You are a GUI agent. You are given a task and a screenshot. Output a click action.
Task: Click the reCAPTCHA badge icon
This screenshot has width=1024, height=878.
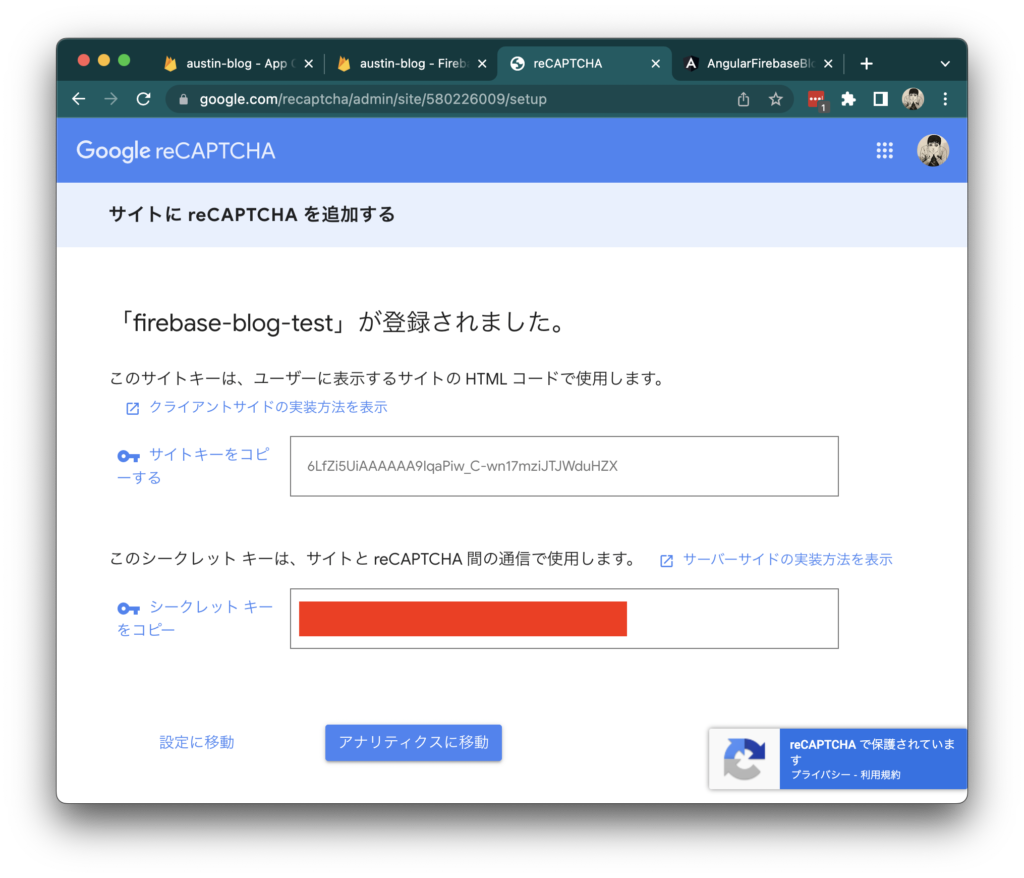tap(744, 759)
